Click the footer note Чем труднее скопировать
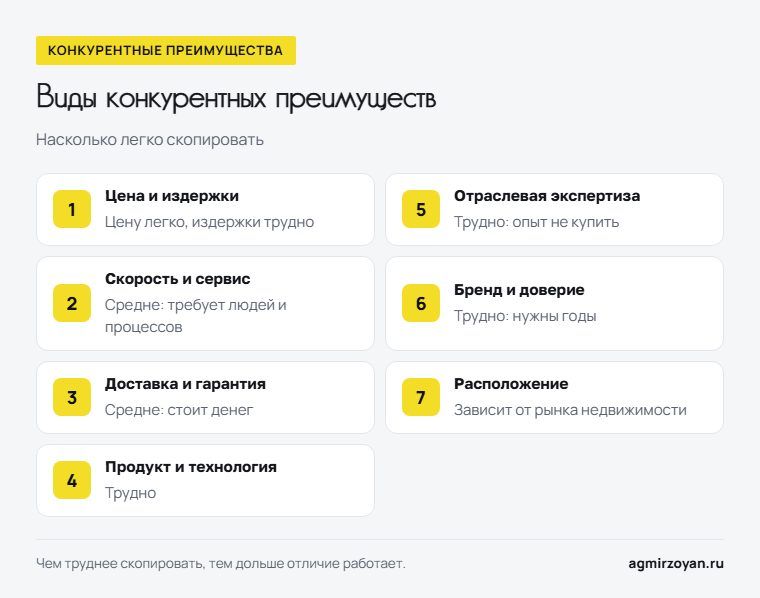Screen dimensions: 760x598 point(221,564)
